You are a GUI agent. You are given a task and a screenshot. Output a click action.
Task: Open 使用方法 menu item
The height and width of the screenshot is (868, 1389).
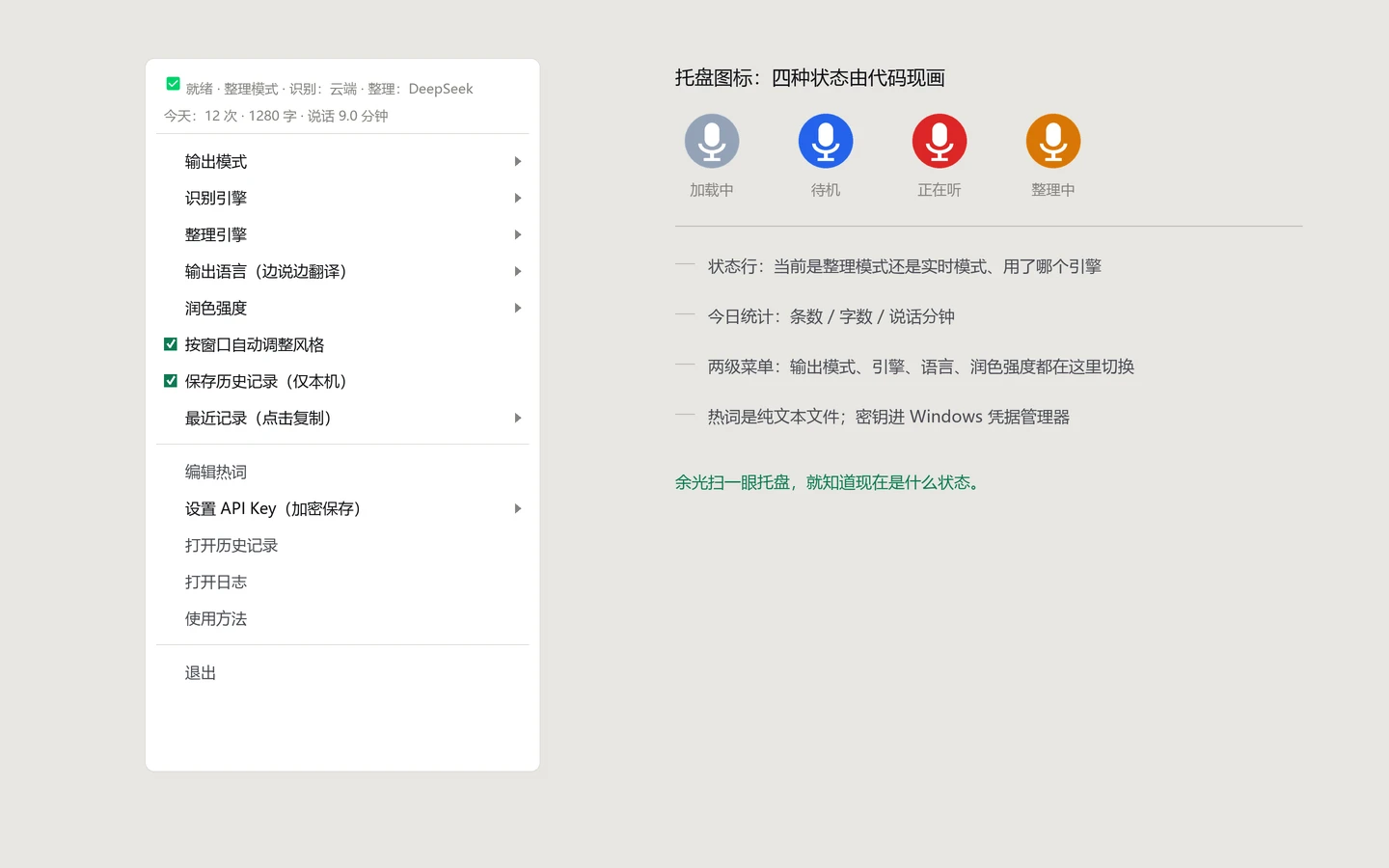[x=342, y=618]
